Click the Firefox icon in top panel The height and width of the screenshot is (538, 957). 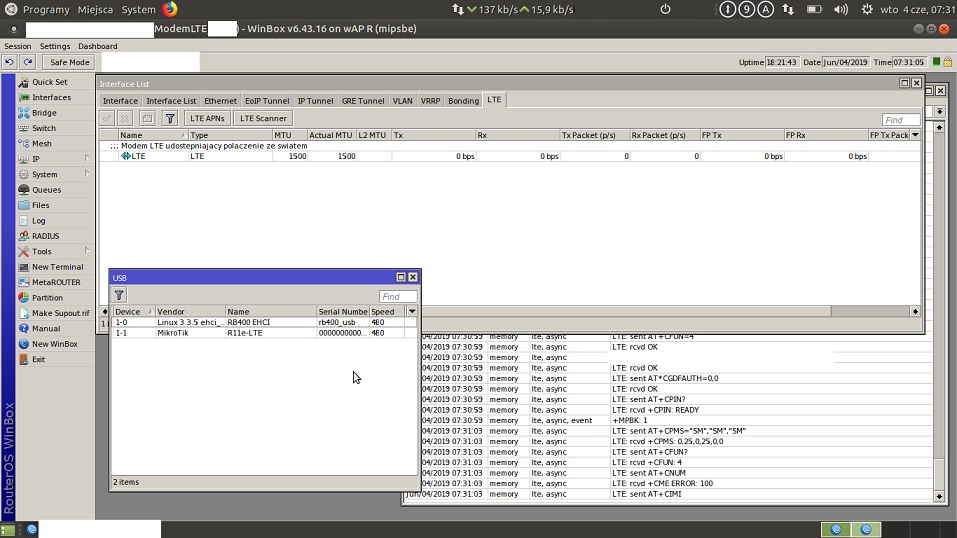(x=170, y=9)
